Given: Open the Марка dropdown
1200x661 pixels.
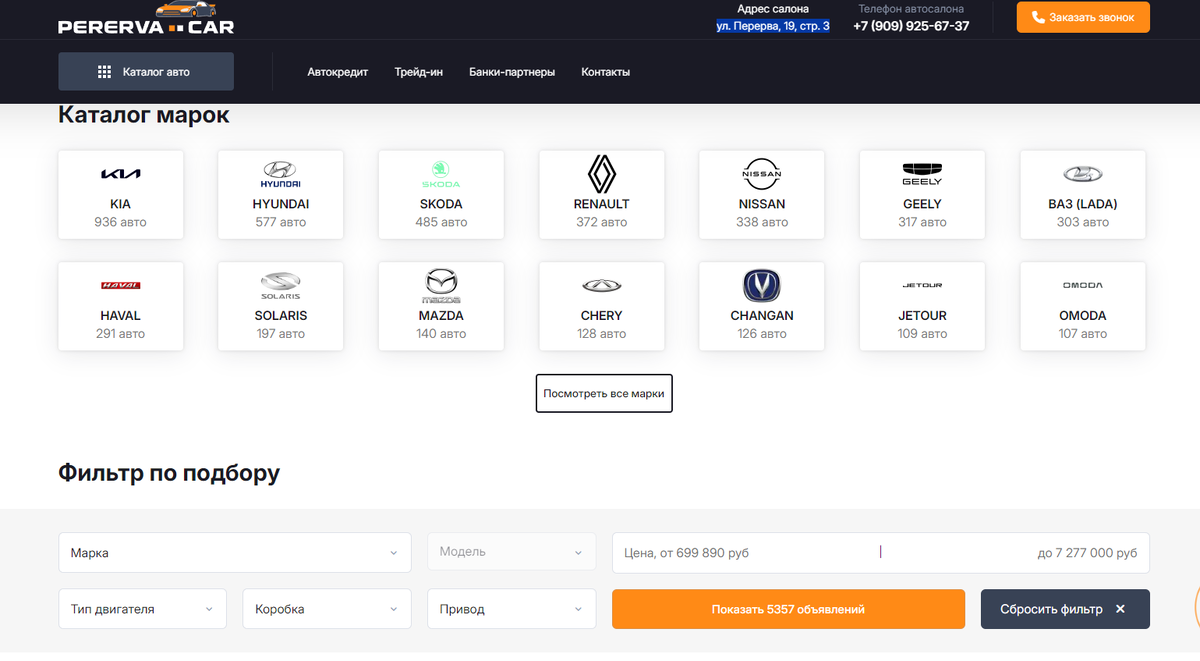Looking at the screenshot, I should click(x=235, y=553).
